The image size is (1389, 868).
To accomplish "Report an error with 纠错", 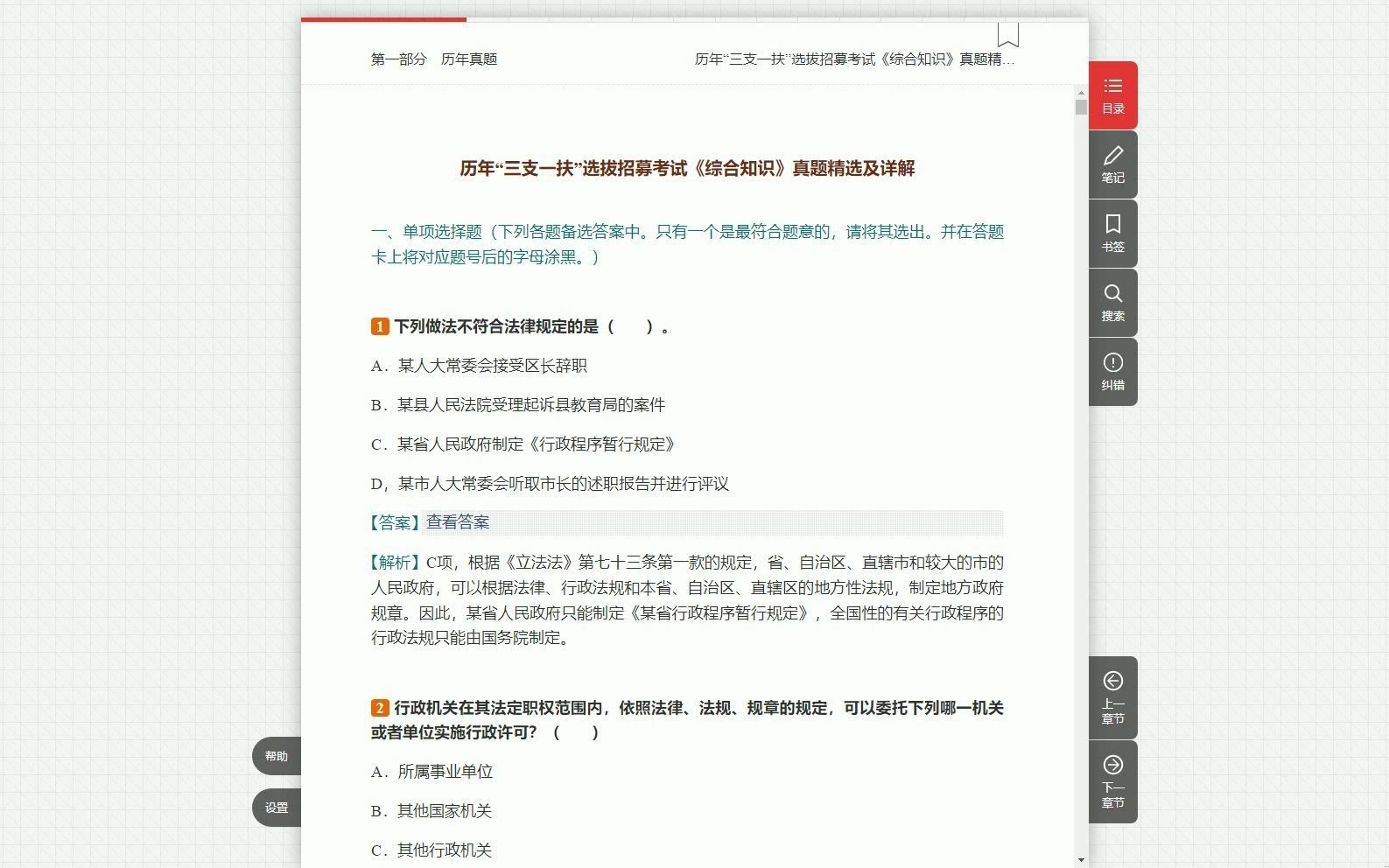I will click(1112, 373).
